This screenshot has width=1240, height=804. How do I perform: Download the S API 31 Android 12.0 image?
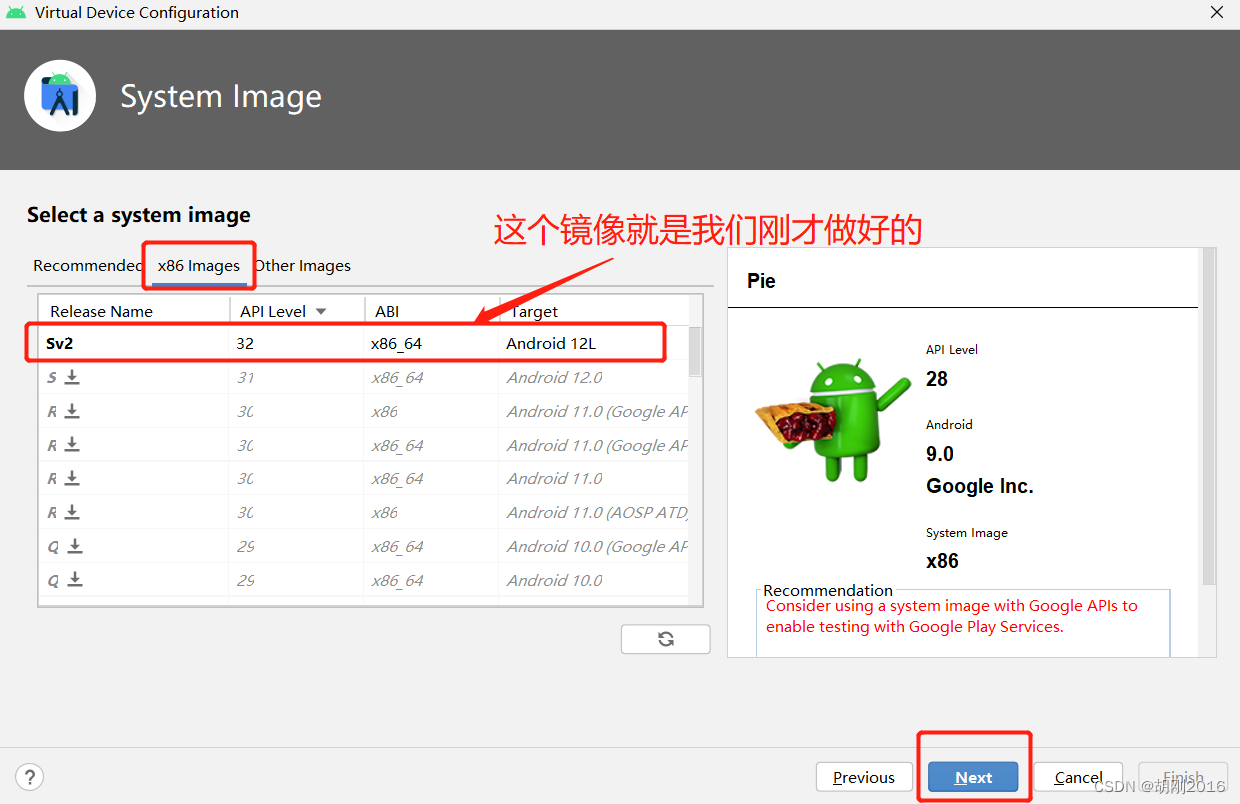(x=72, y=377)
